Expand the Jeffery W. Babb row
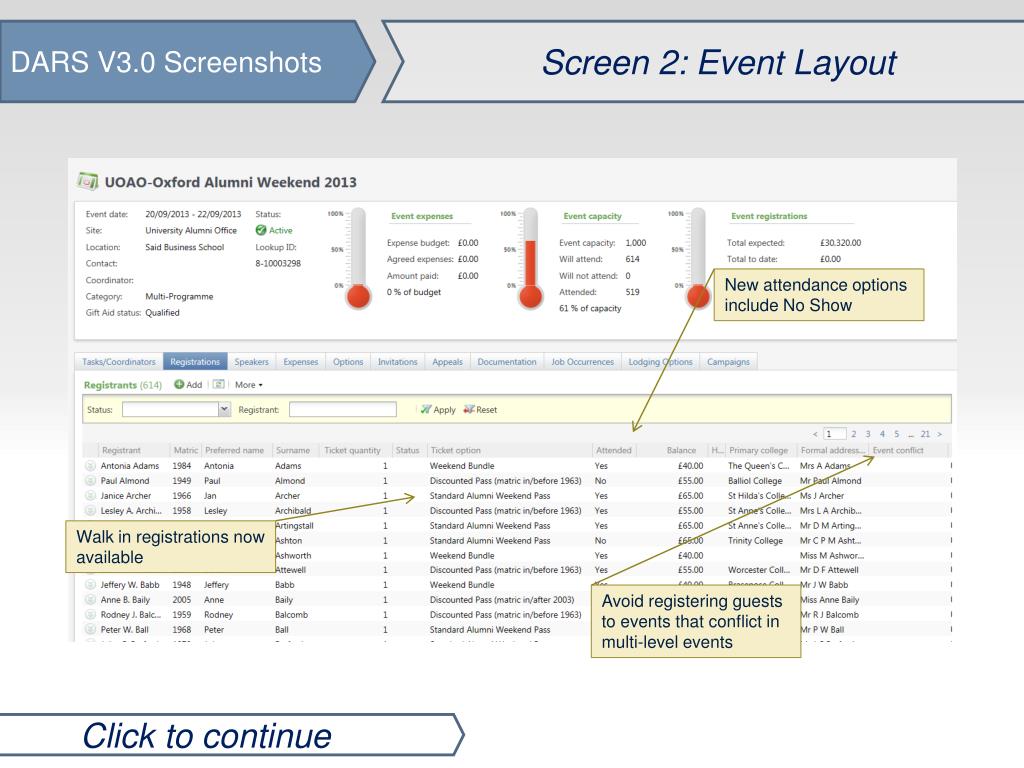This screenshot has height=768, width=1024. pyautogui.click(x=90, y=585)
